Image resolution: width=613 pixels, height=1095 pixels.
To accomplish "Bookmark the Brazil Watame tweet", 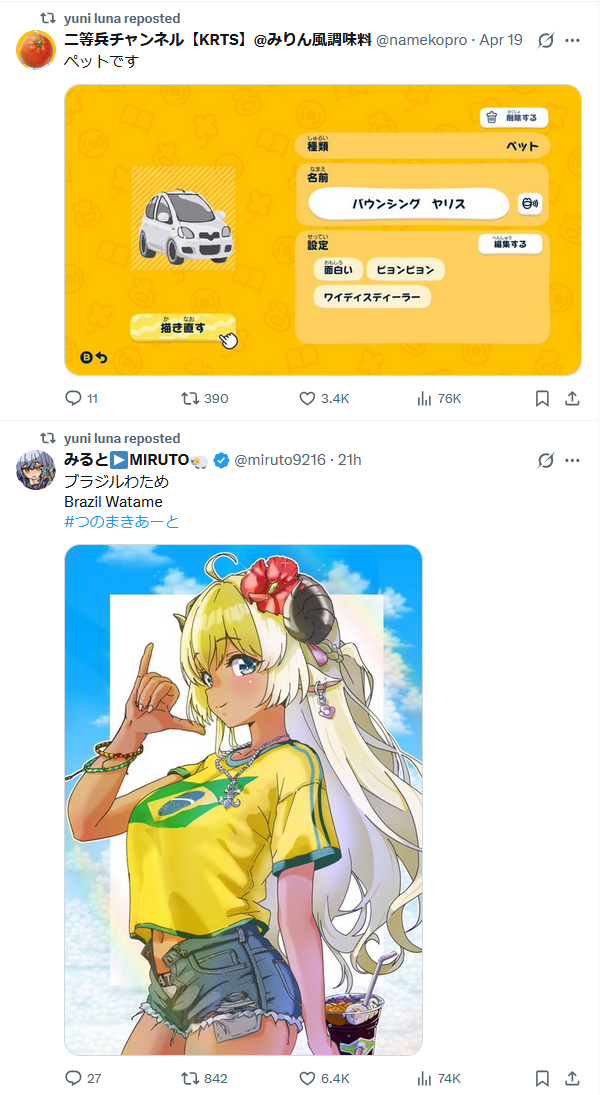I will [542, 1078].
